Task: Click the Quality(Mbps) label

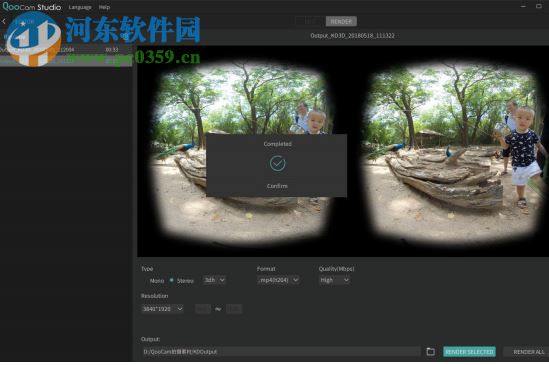Action: (x=336, y=269)
